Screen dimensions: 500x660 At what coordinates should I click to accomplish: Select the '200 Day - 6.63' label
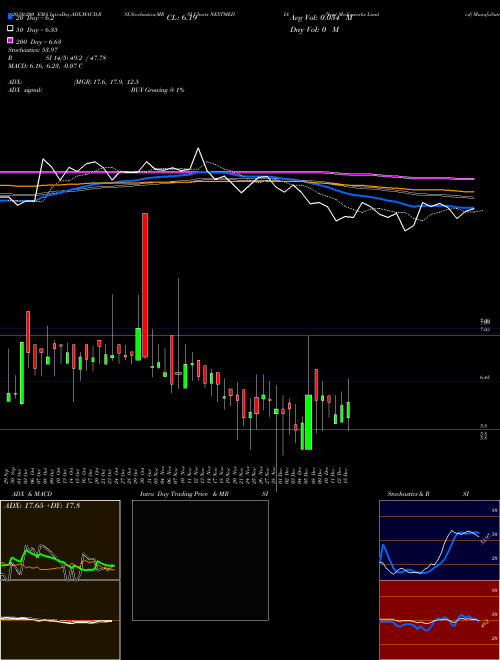coord(38,41)
